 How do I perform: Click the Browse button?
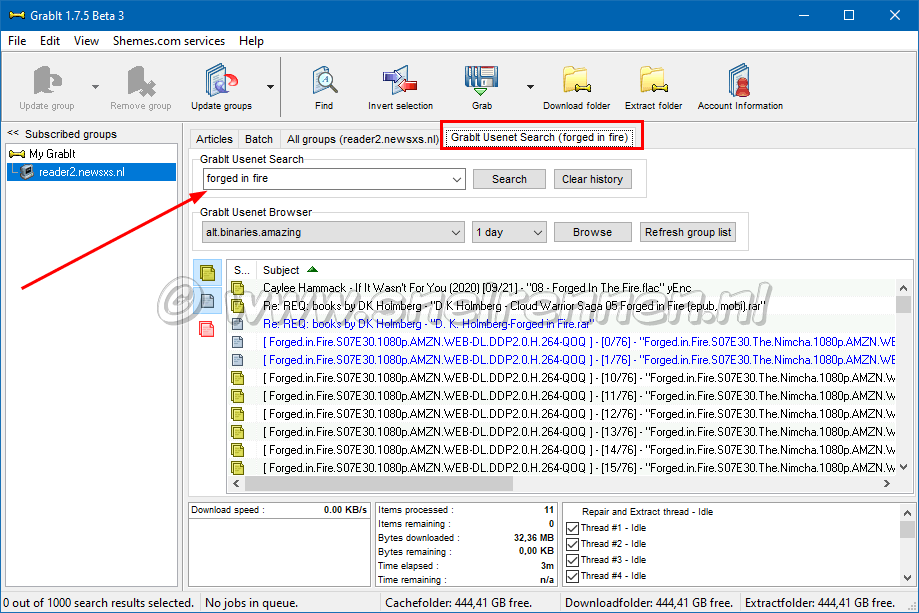593,232
